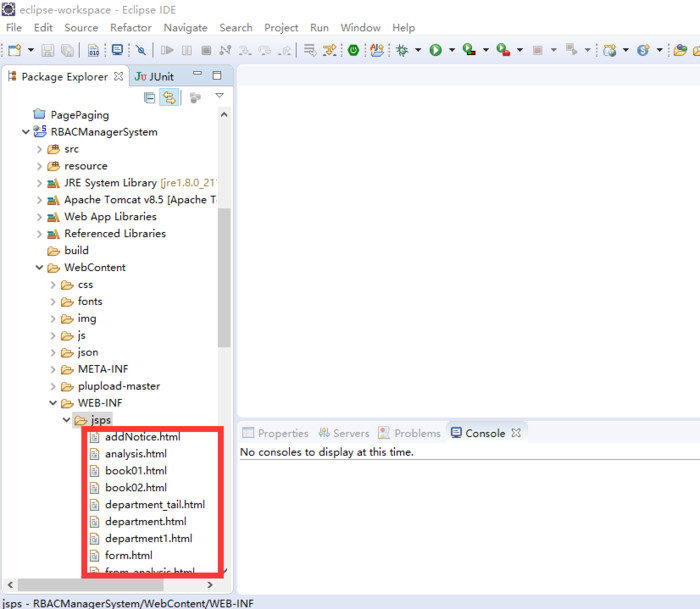
Task: Select the Package Explorer tab
Action: point(65,77)
